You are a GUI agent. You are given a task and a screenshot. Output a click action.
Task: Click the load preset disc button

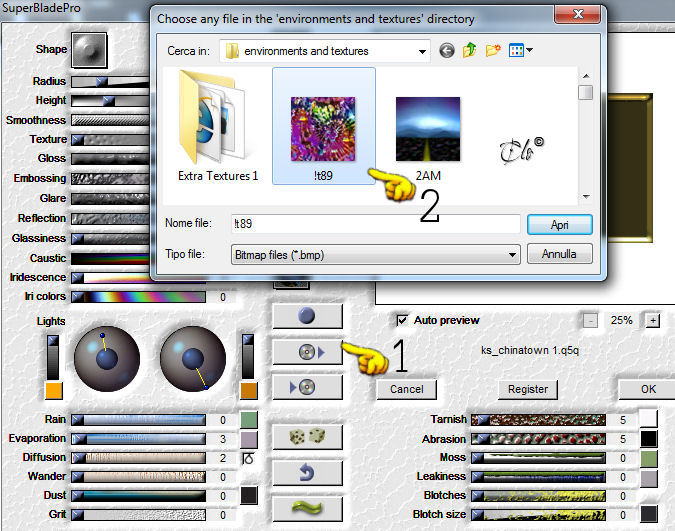pyautogui.click(x=307, y=352)
